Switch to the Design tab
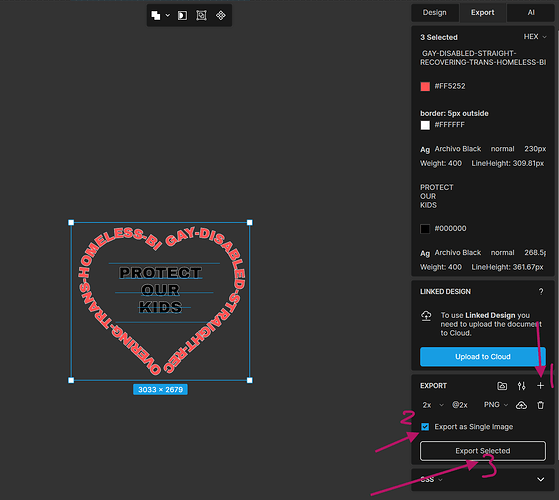The height and width of the screenshot is (500, 559). 435,12
